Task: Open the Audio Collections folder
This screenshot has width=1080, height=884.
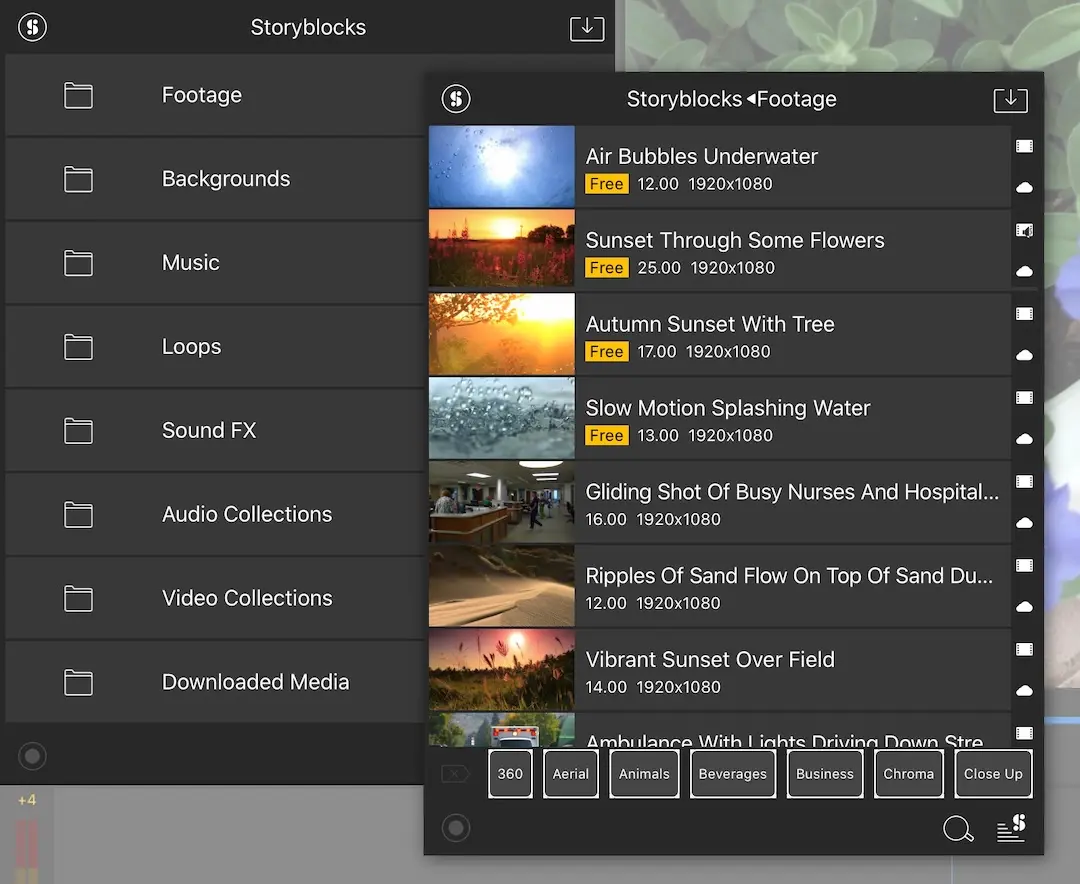Action: point(215,515)
